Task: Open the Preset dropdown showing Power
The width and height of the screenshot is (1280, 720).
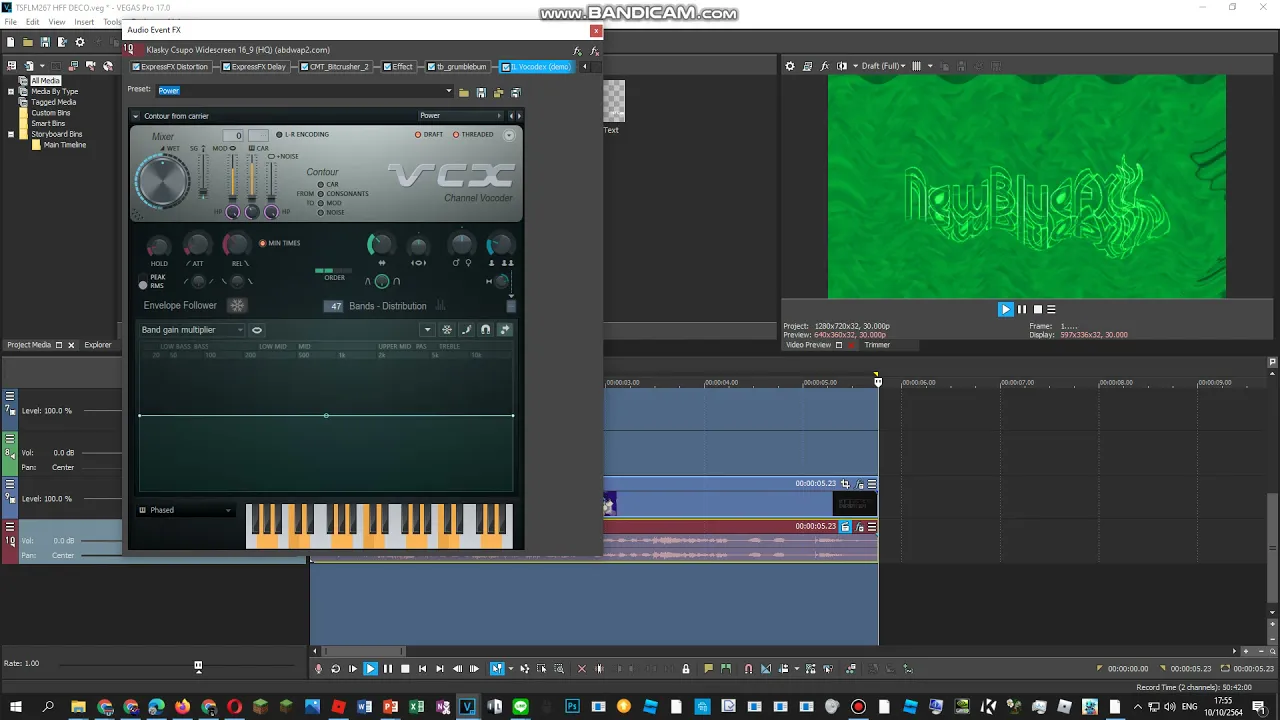Action: (449, 91)
